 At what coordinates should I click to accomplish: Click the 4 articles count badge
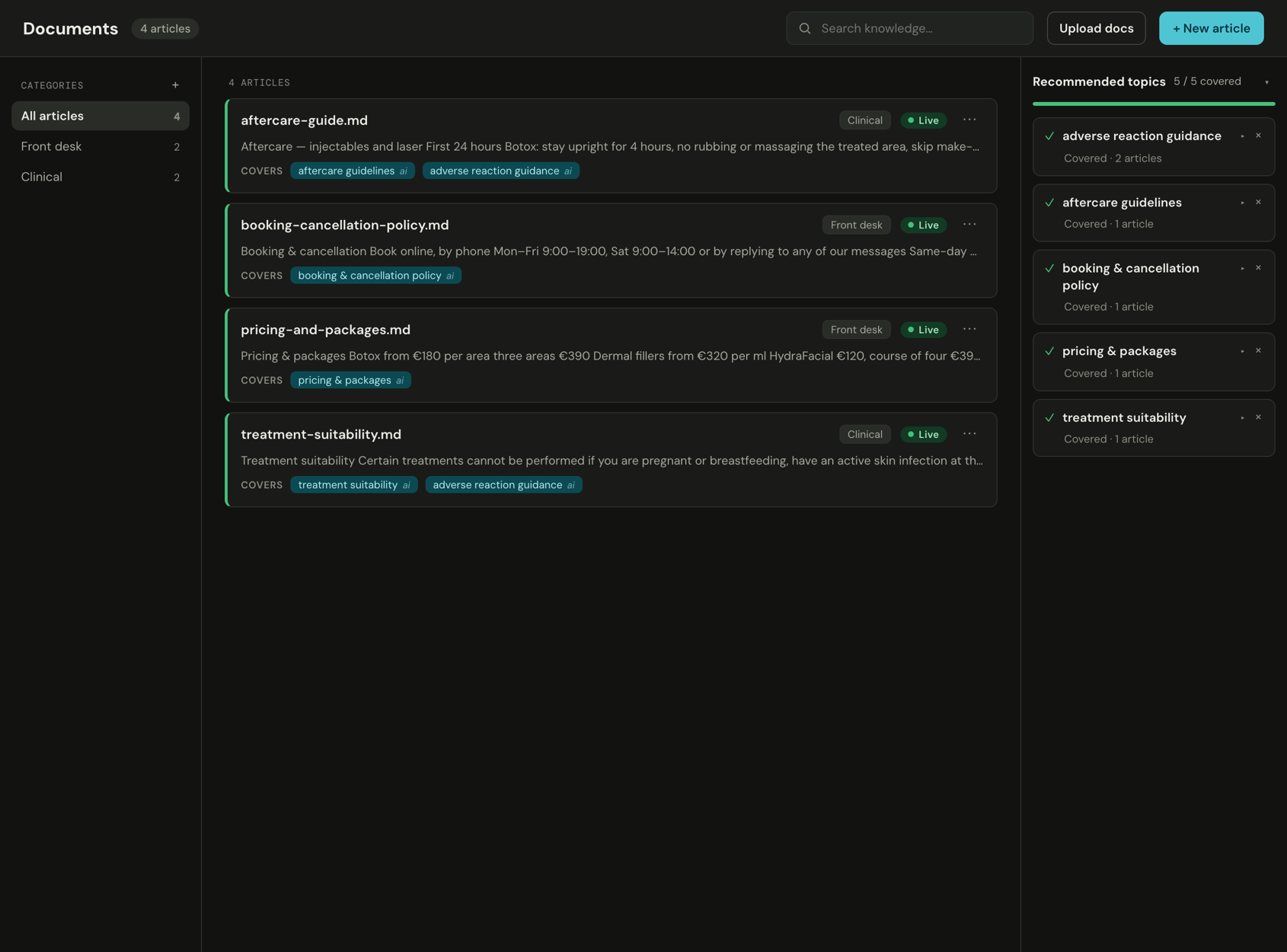165,28
